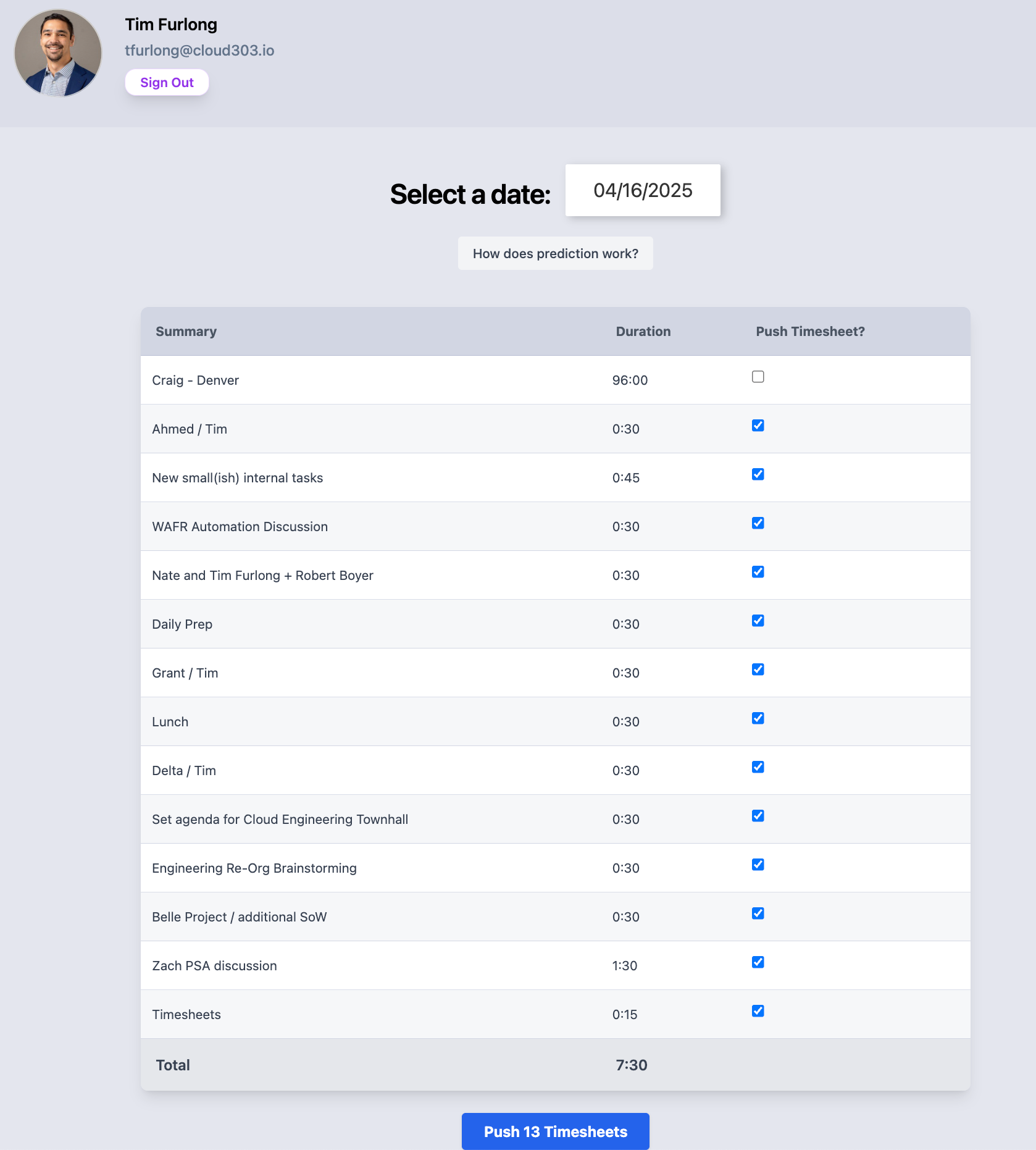Uncheck Belle Project / additional SoW
1036x1150 pixels.
pos(758,913)
